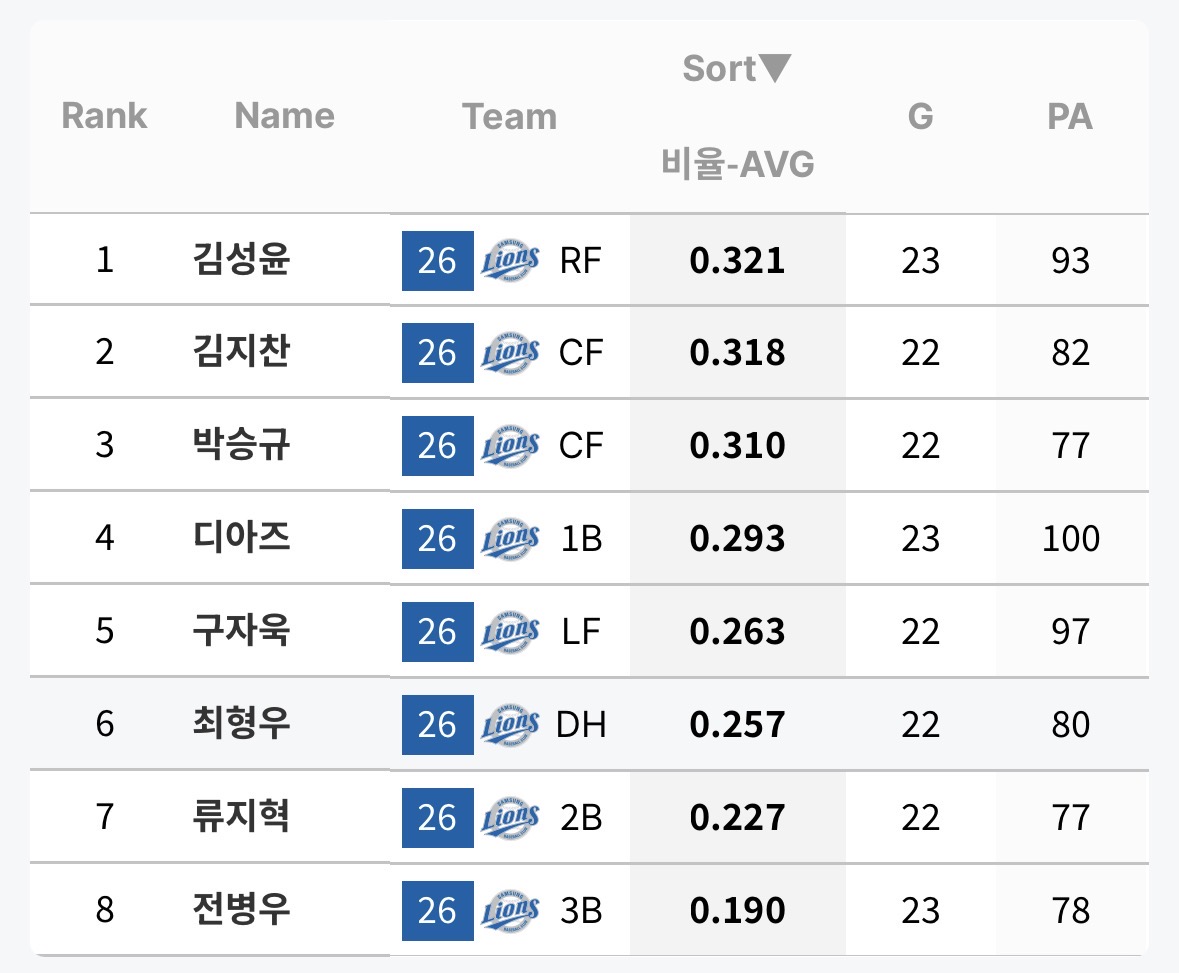The height and width of the screenshot is (973, 1179).
Task: Select the Rank column header
Action: [105, 116]
